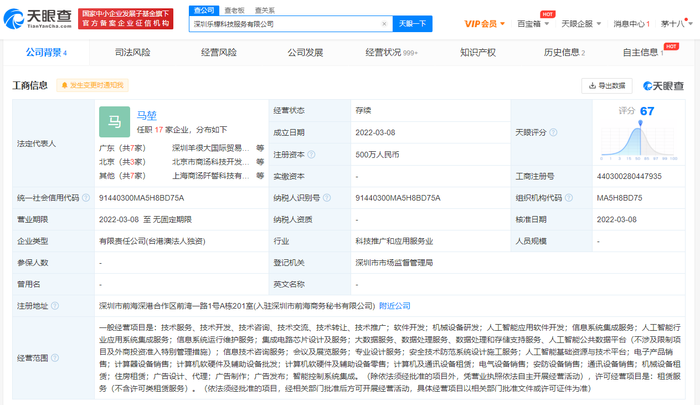Select the 自主信息 tab
The image size is (700, 405).
(x=643, y=53)
